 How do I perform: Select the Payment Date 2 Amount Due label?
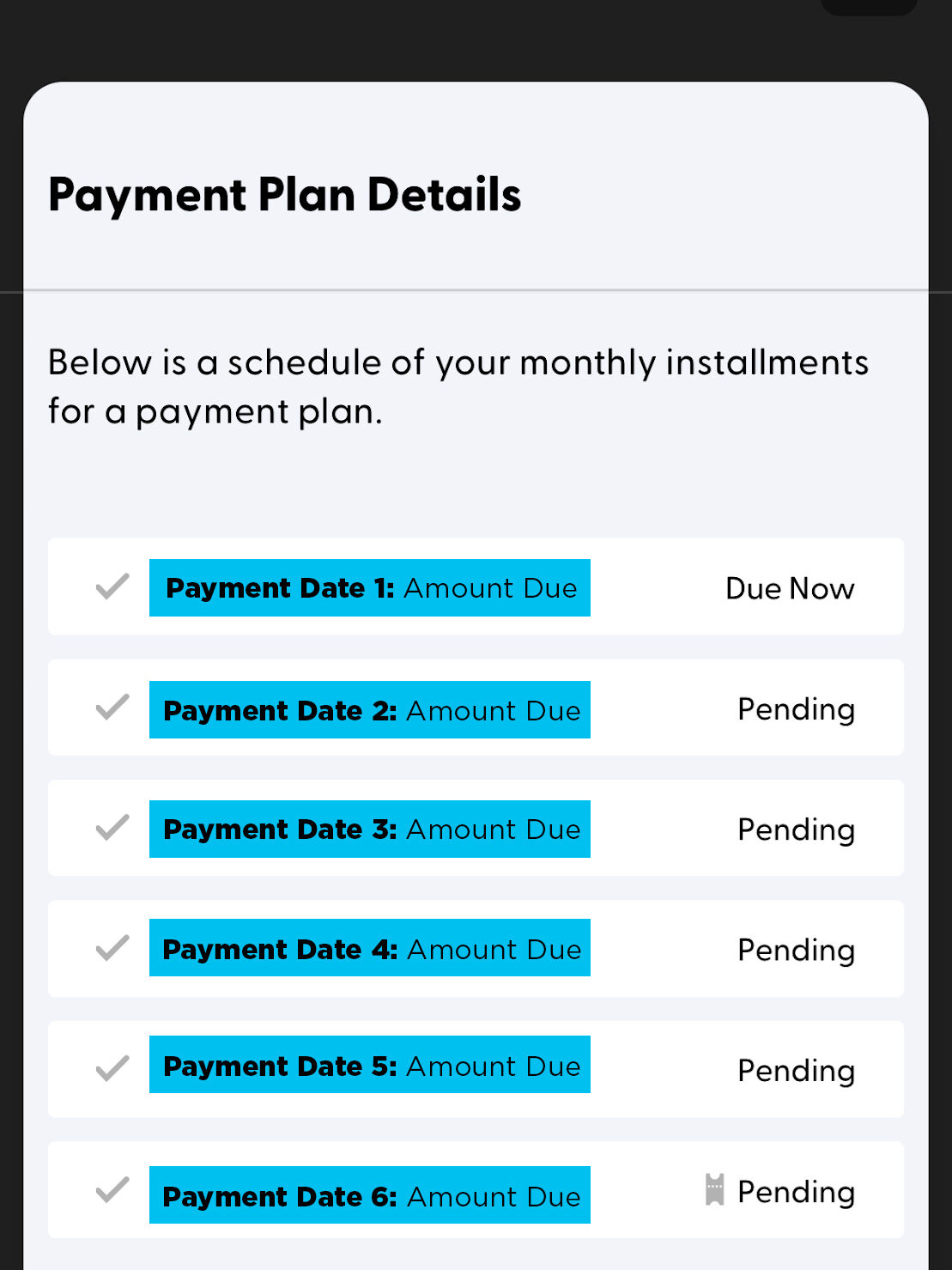click(x=370, y=710)
